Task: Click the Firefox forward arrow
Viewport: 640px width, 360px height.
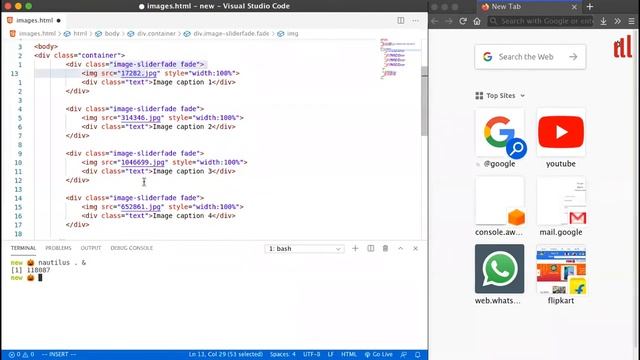Action: (449, 21)
